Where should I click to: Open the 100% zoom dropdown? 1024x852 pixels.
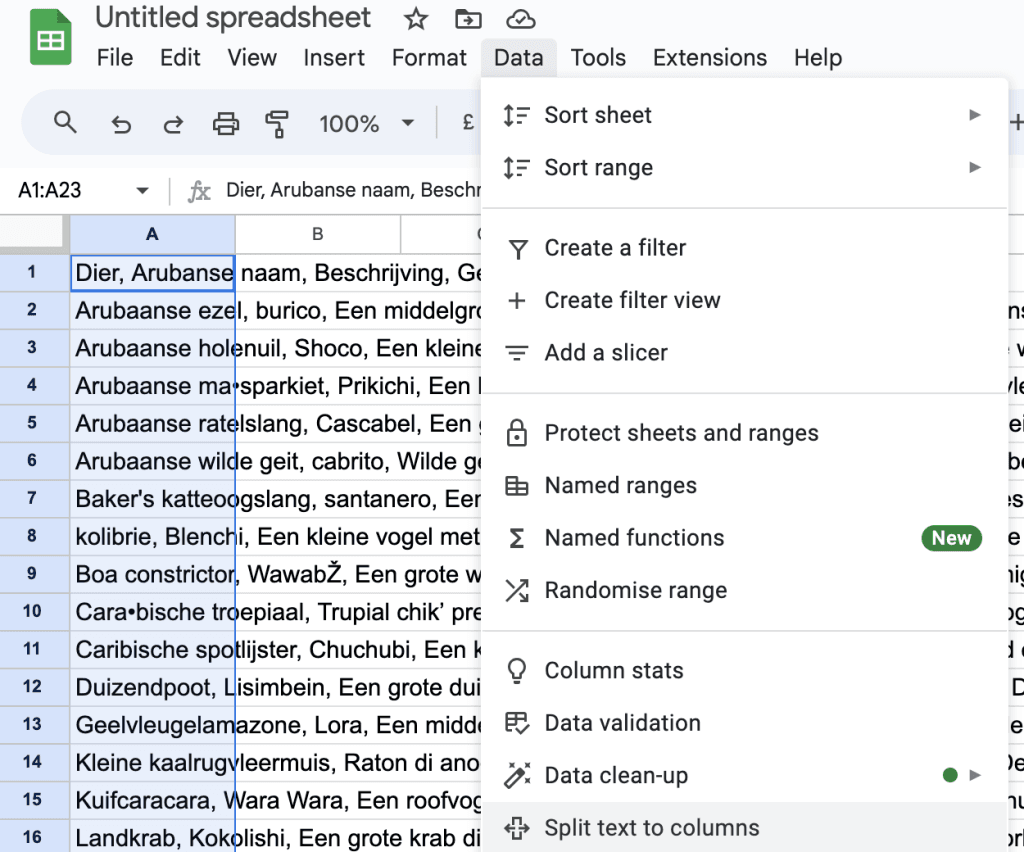[365, 124]
